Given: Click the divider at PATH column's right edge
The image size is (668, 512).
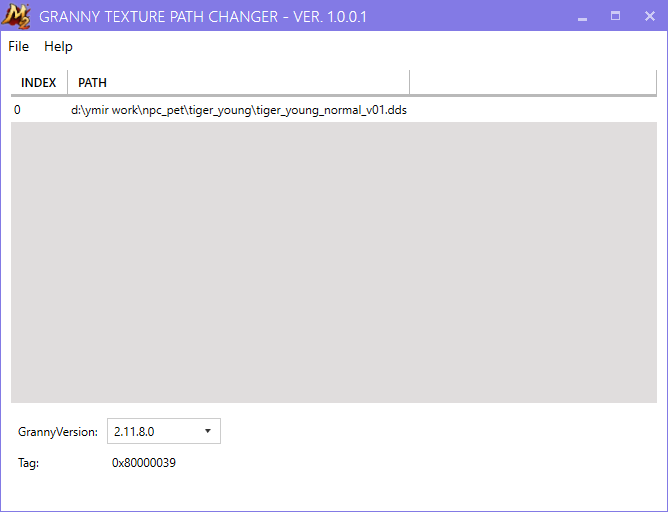Looking at the screenshot, I should coord(410,83).
